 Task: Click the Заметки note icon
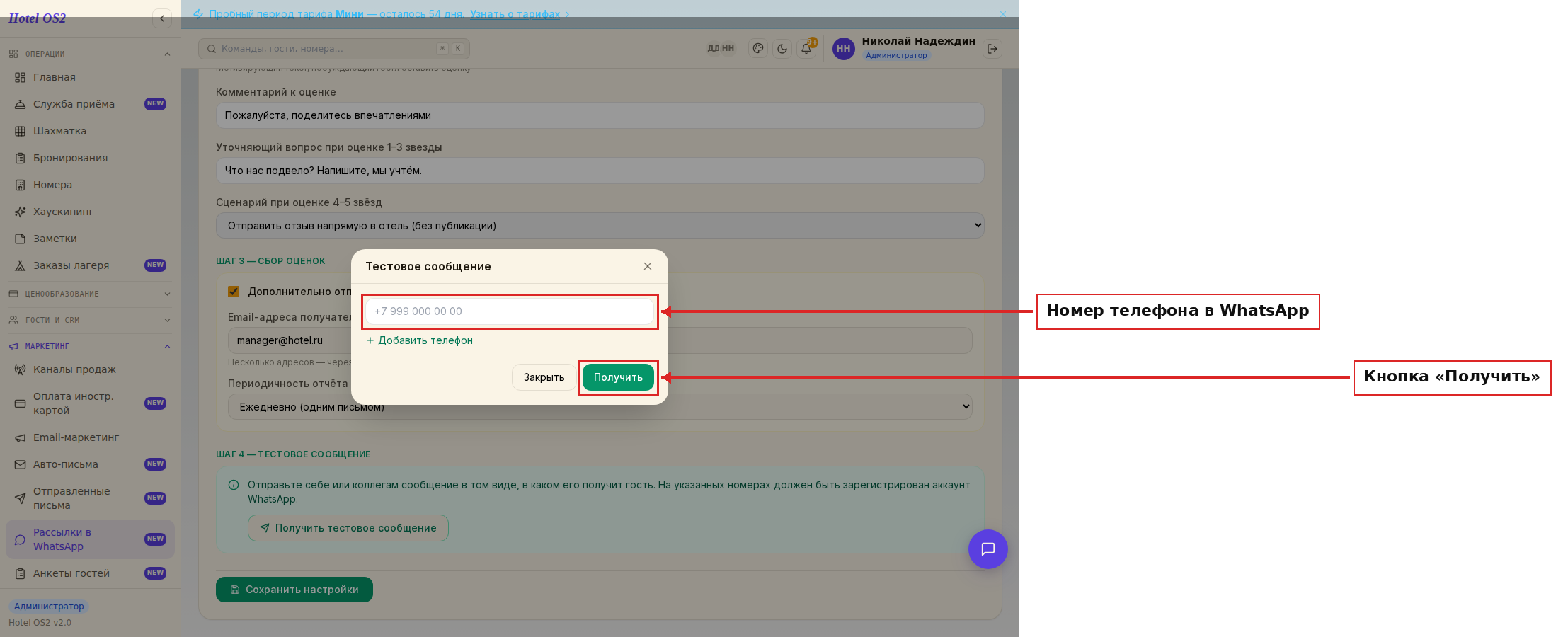(20, 239)
